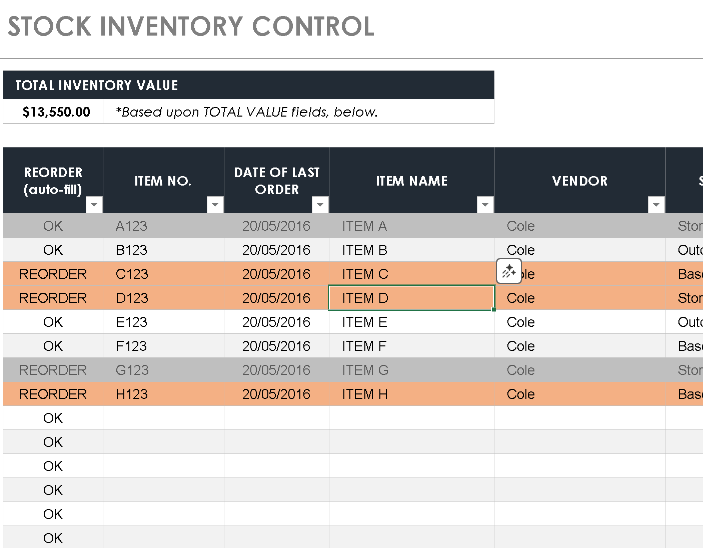
Task: Select the ITEM B name cell
Action: coord(412,250)
